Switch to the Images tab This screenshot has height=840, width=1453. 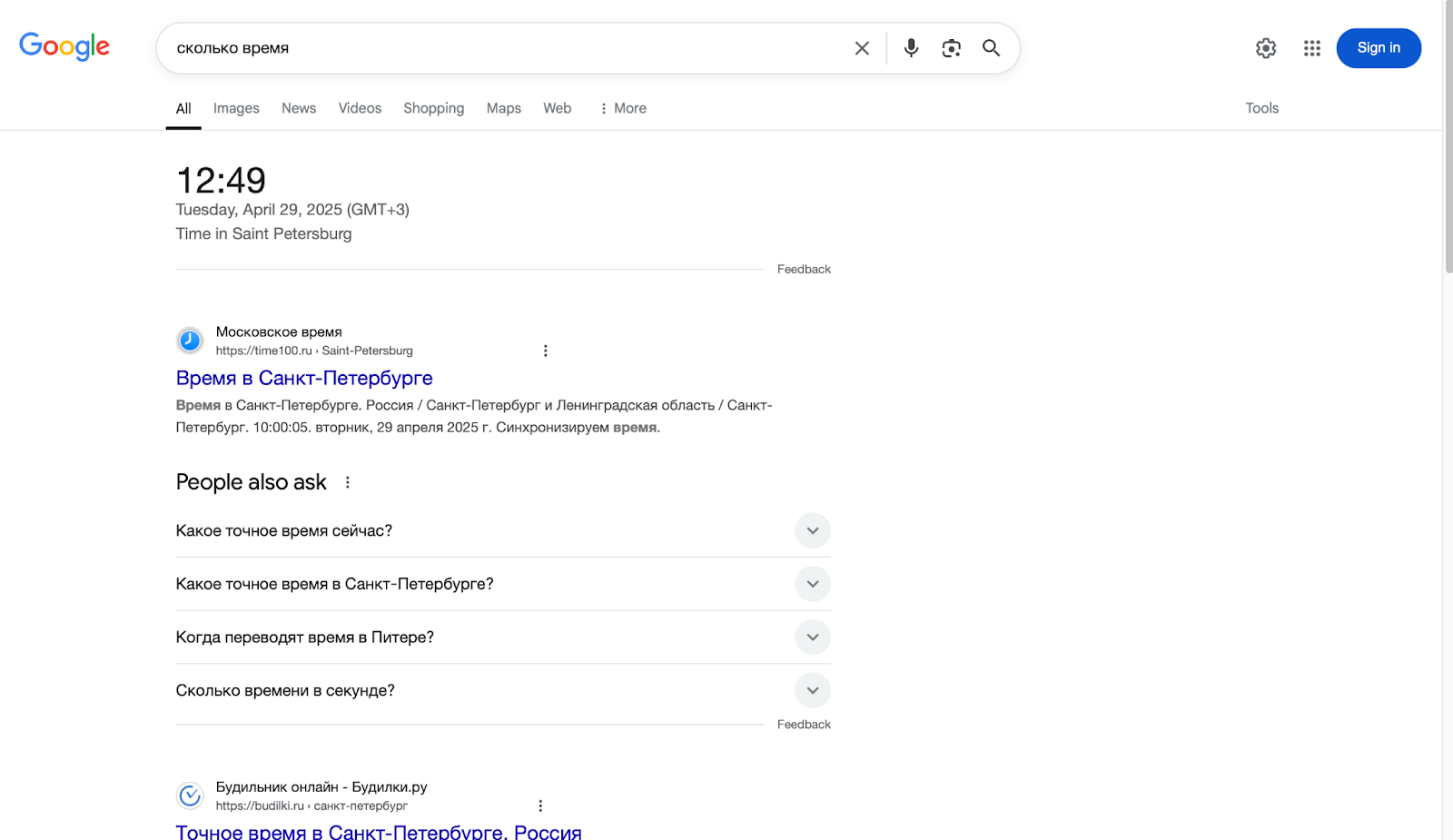click(x=236, y=108)
